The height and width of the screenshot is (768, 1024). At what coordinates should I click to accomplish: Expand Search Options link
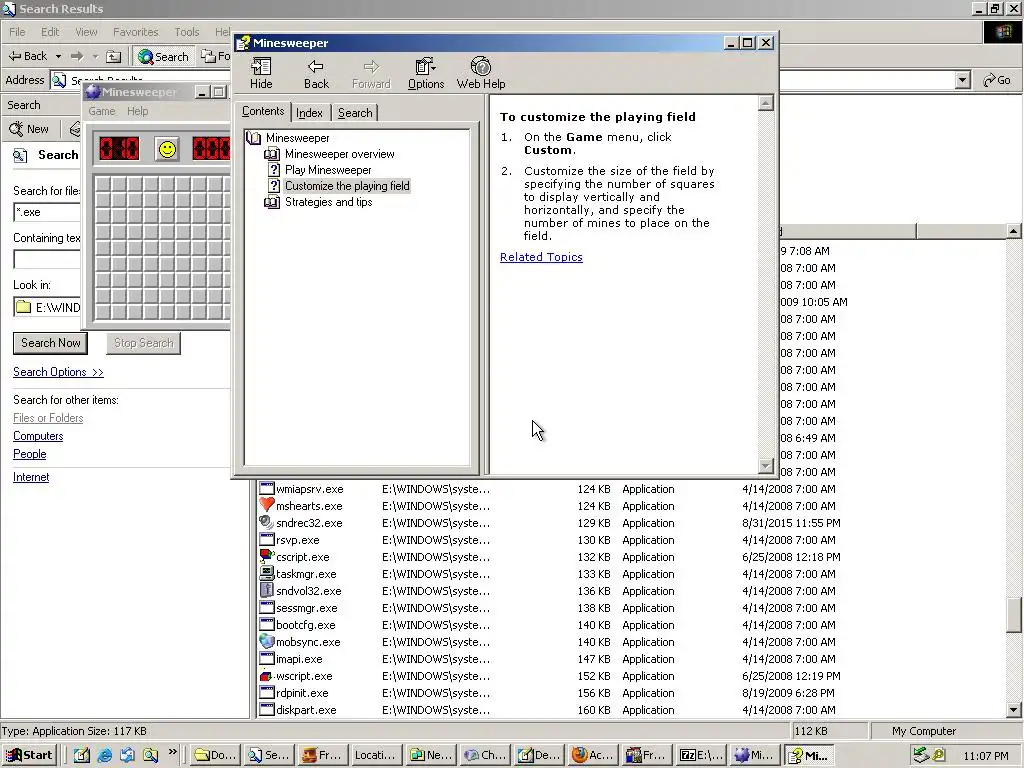(x=58, y=372)
